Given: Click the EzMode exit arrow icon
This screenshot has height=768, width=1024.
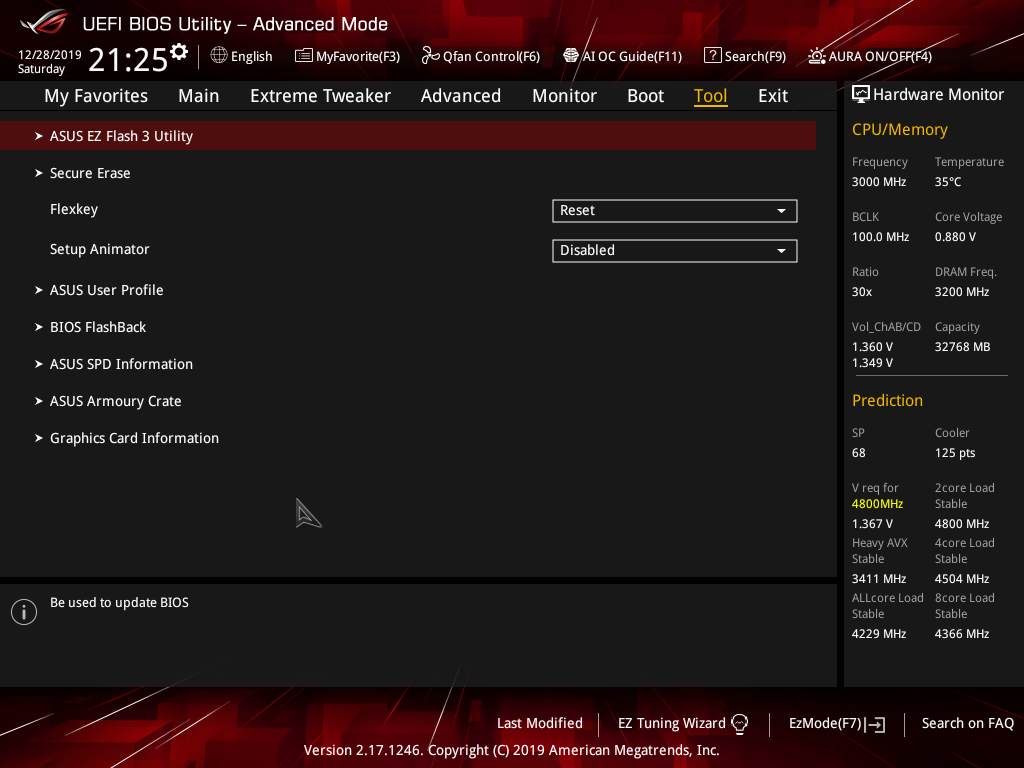Looking at the screenshot, I should 876,724.
